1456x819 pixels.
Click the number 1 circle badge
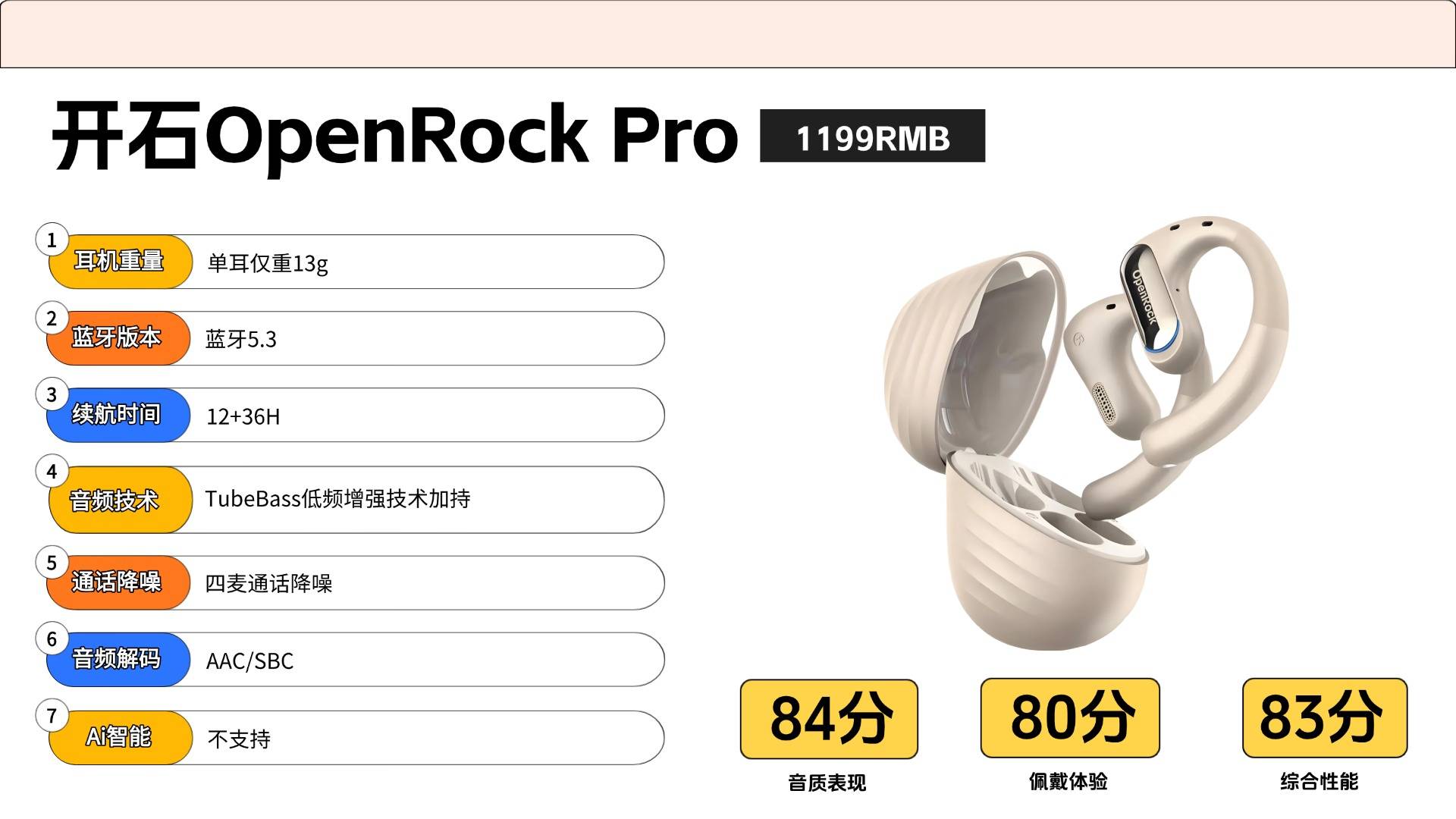click(x=52, y=240)
